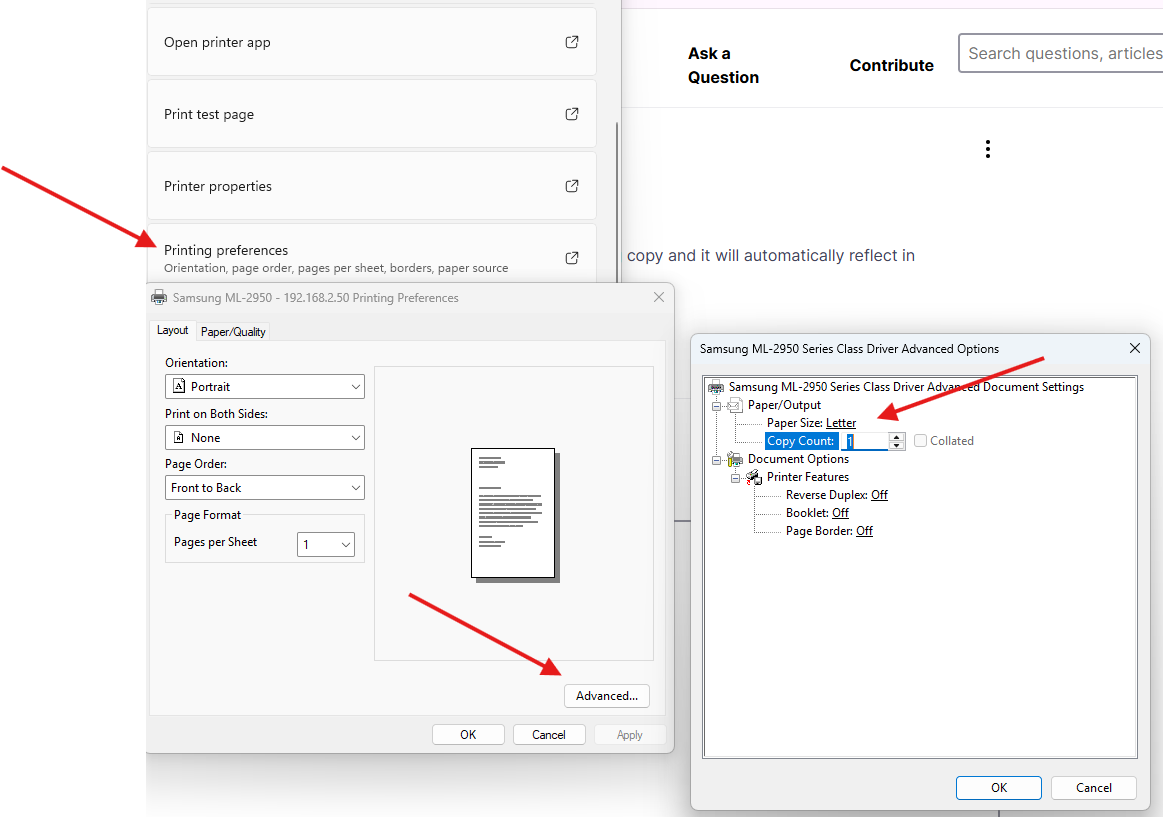Switch to the Layout tab
The image size is (1163, 817).
(172, 330)
